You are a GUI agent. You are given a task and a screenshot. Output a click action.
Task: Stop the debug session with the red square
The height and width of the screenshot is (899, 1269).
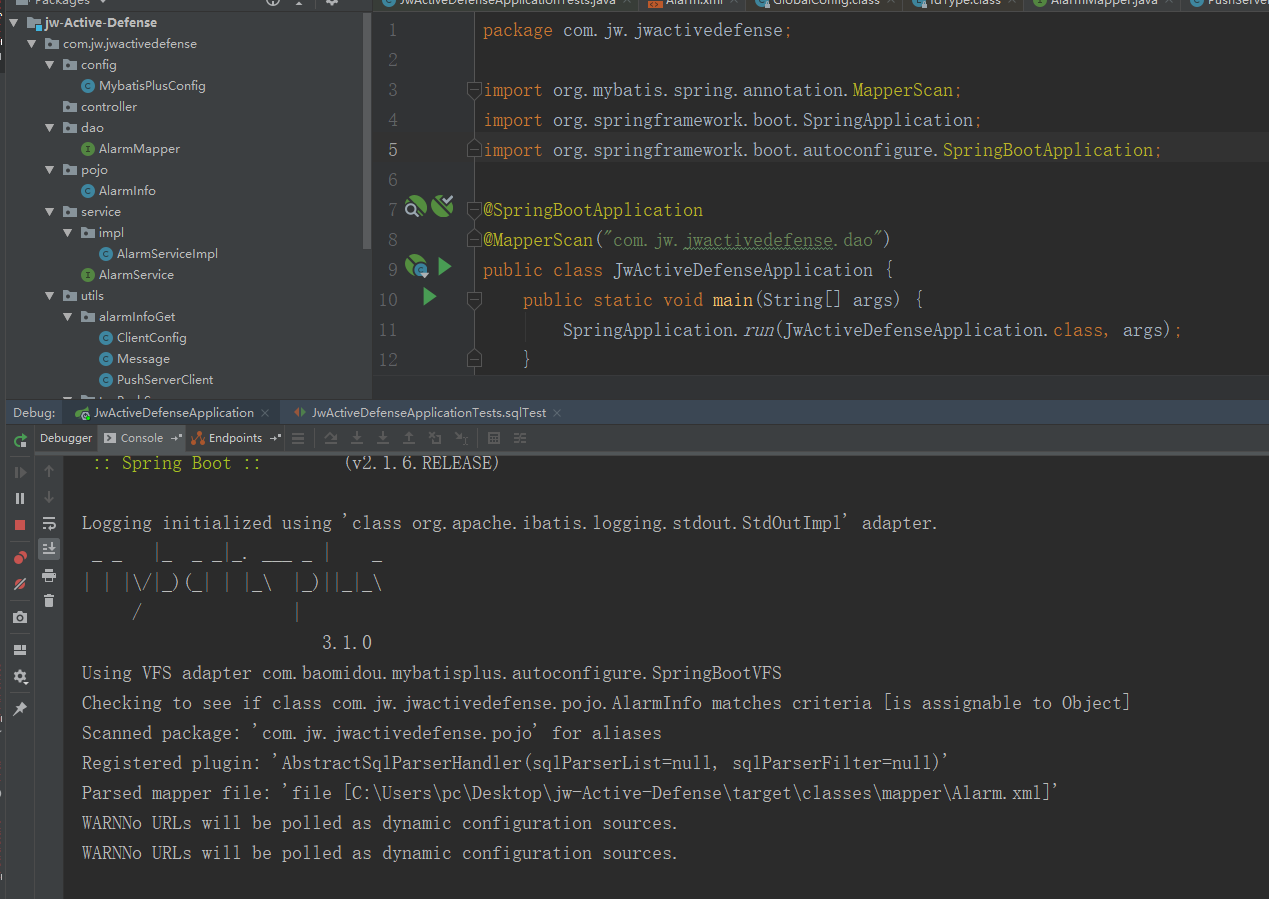(20, 524)
